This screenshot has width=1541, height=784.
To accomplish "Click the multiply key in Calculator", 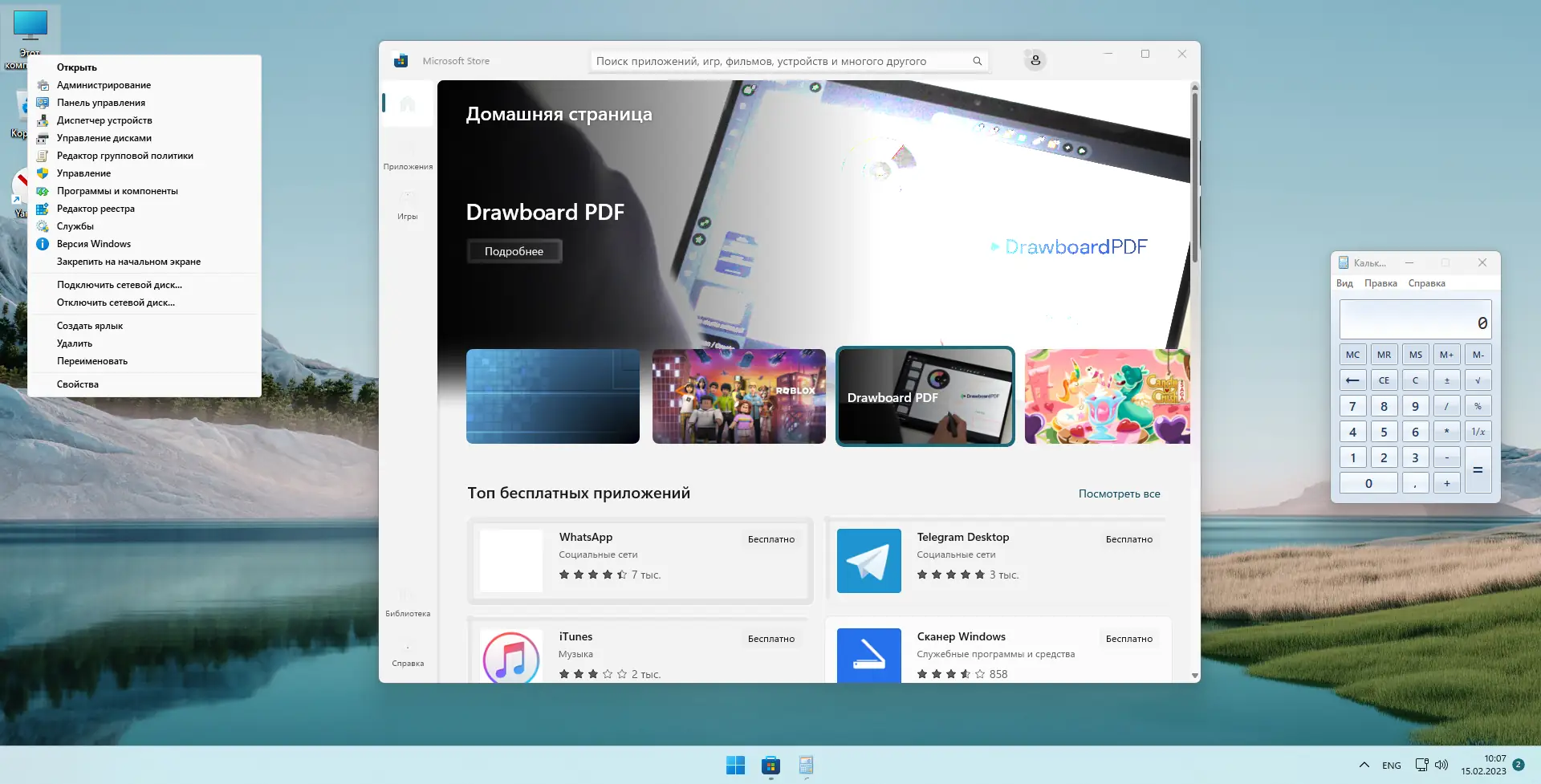I will coord(1446,432).
